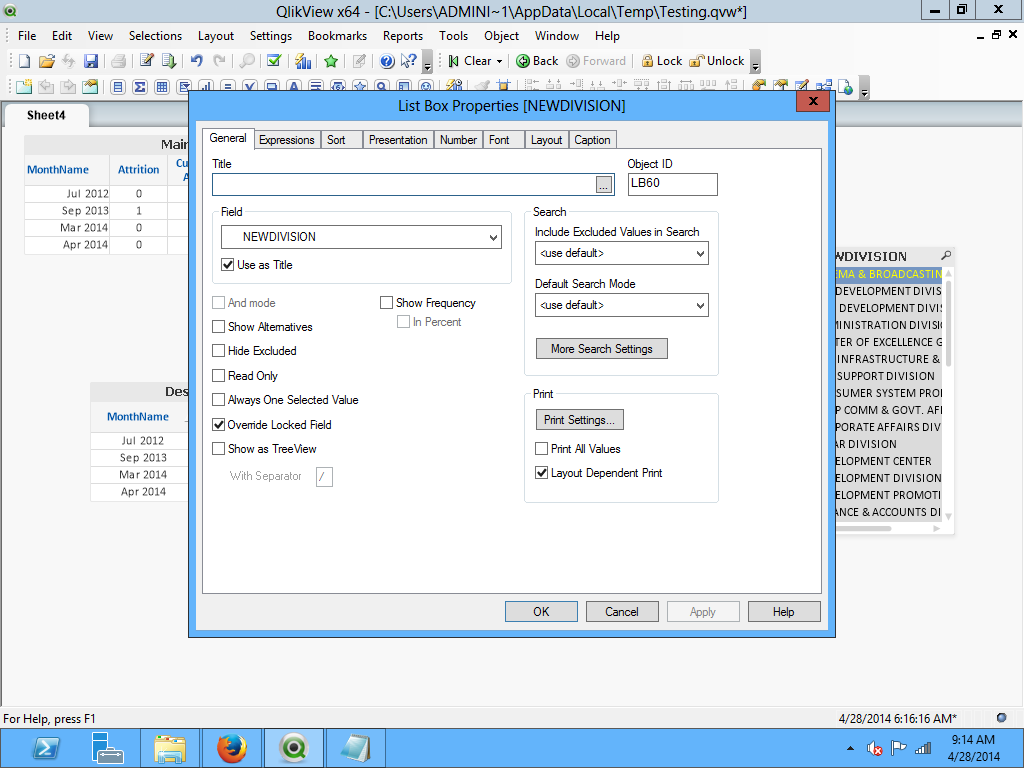Click the blue Help question mark icon

[x=387, y=61]
